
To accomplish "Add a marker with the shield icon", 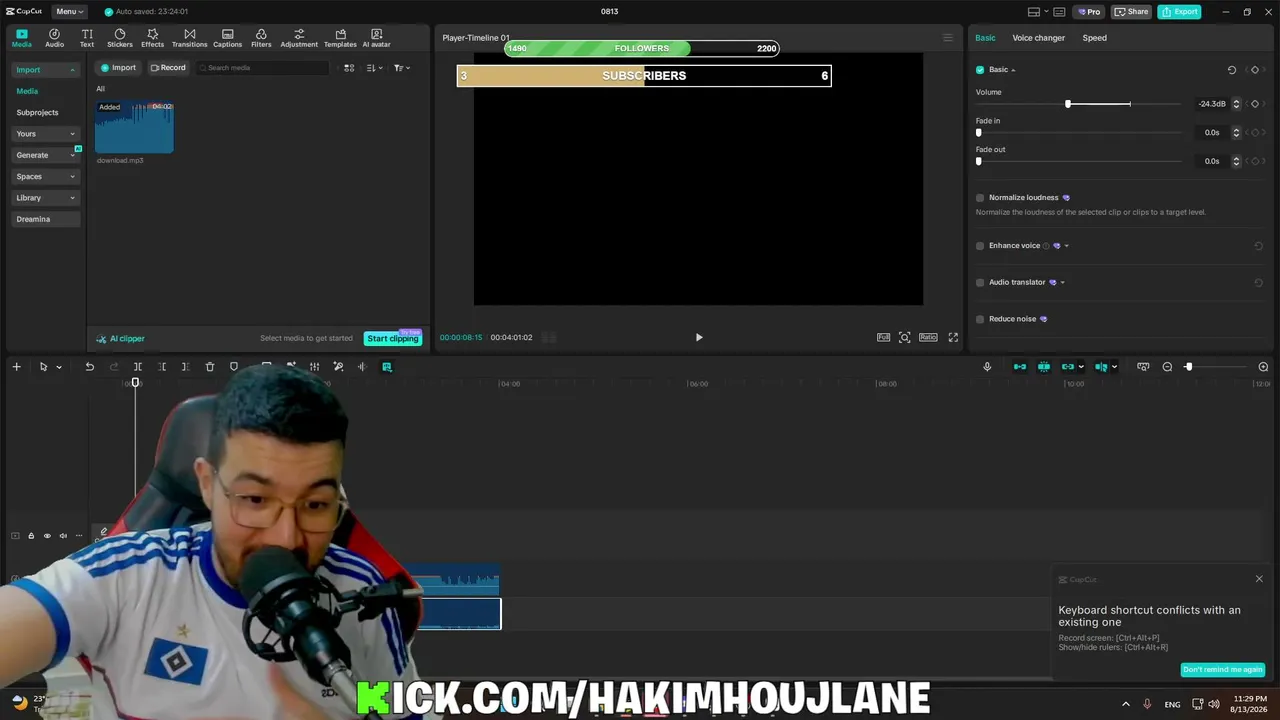I will (234, 367).
